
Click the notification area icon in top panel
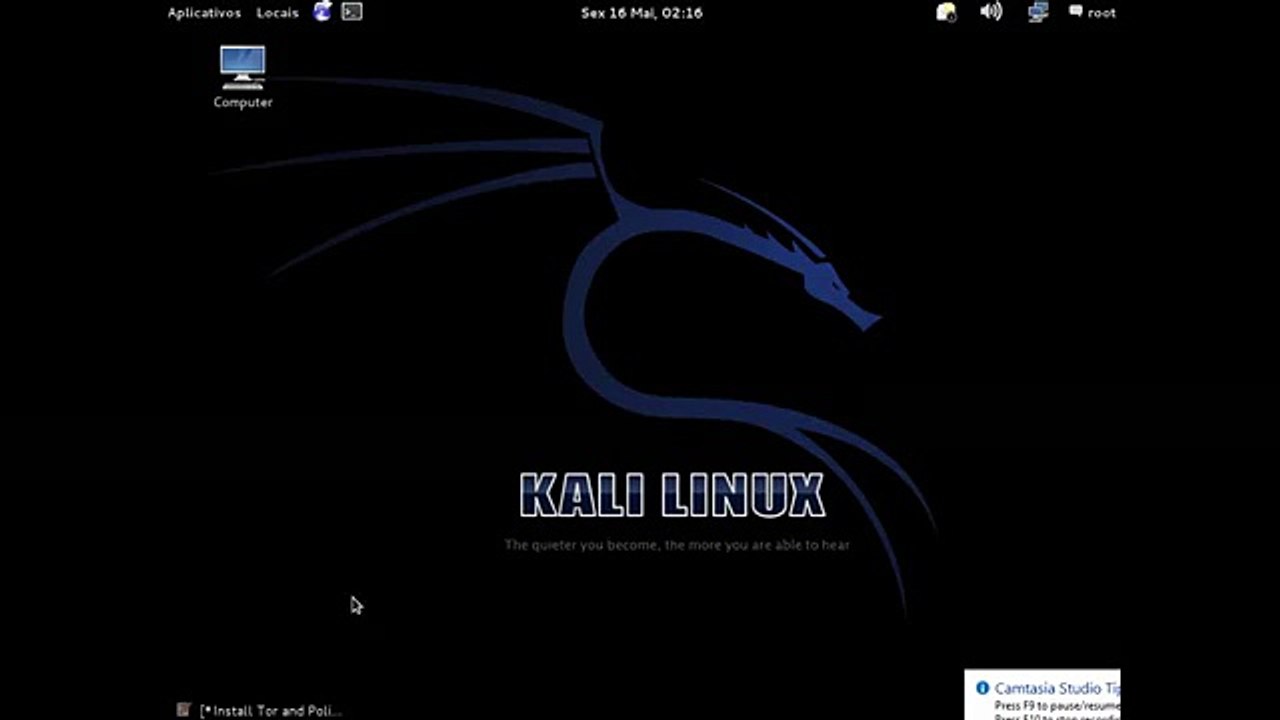946,12
